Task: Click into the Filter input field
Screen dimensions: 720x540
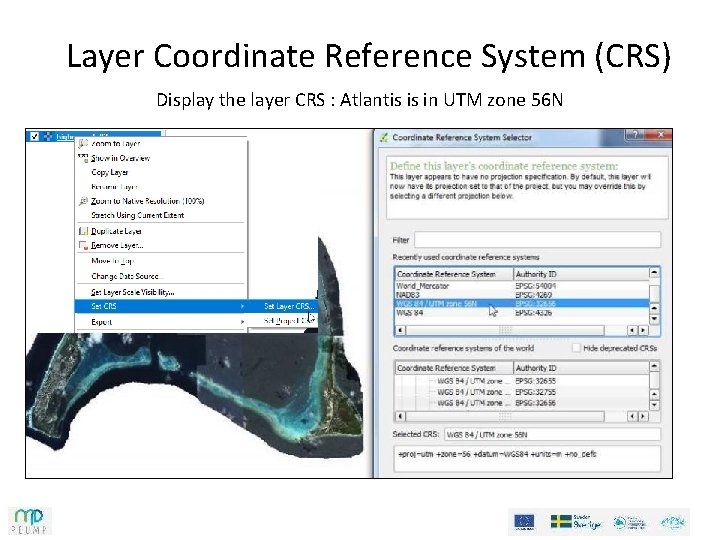Action: click(537, 240)
